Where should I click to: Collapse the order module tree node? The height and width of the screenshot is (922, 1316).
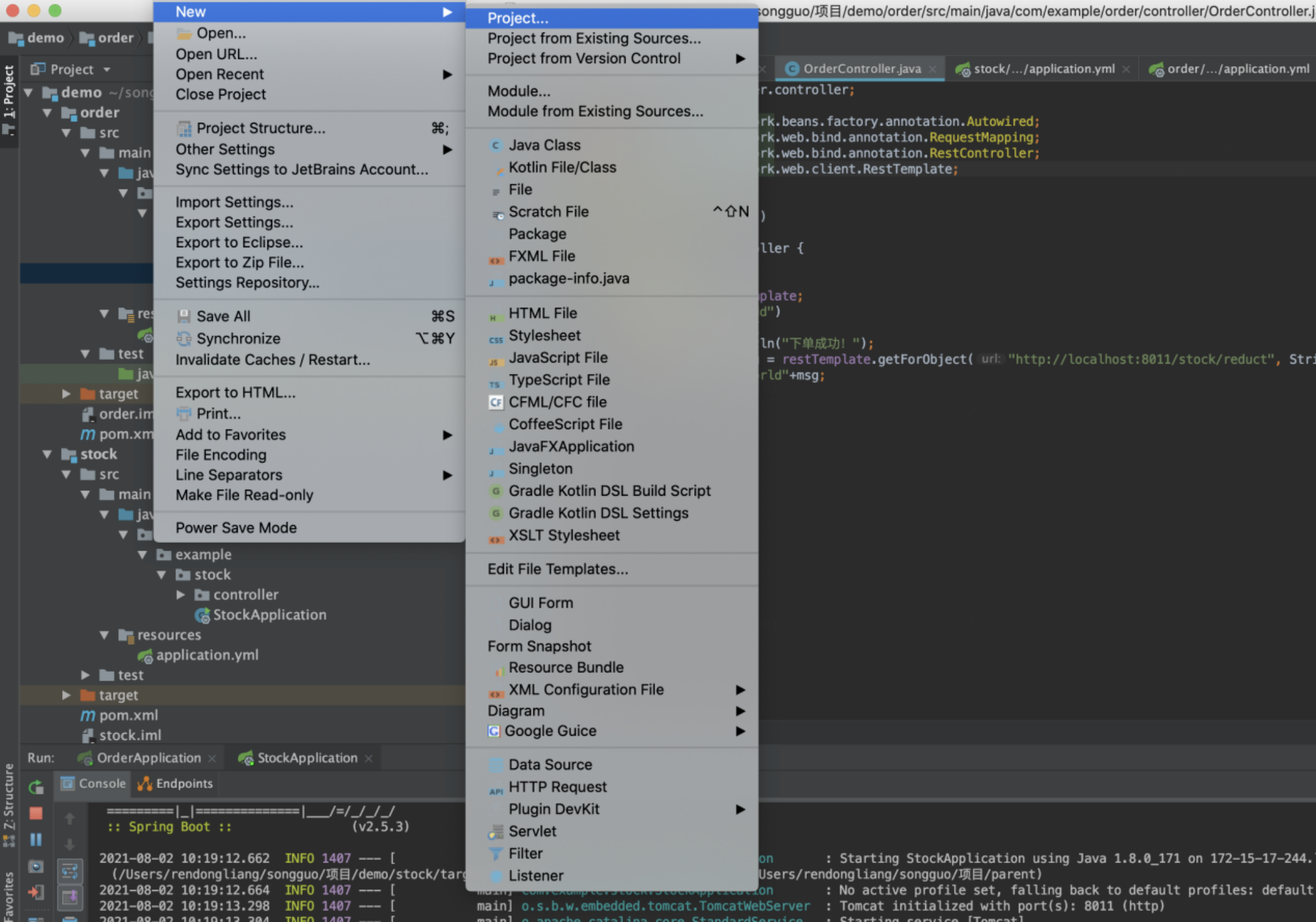pos(47,113)
